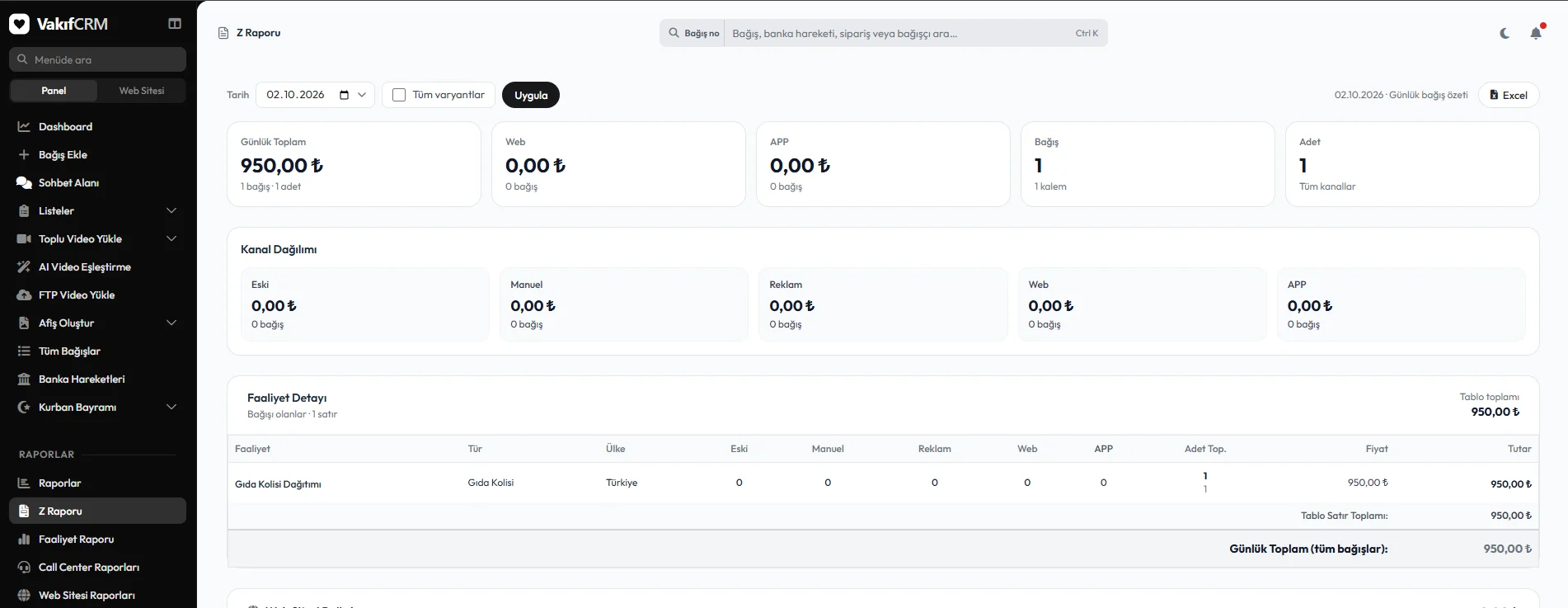Click the VakıfCRM heart logo
This screenshot has height=608, width=1568.
[x=19, y=24]
